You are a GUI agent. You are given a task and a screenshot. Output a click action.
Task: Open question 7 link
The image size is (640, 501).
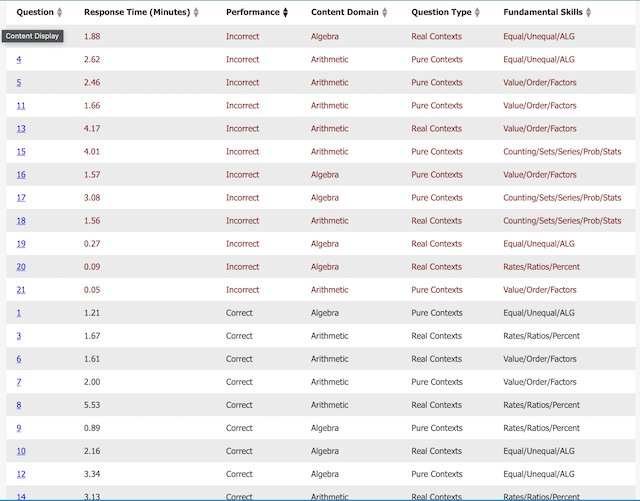tap(19, 382)
